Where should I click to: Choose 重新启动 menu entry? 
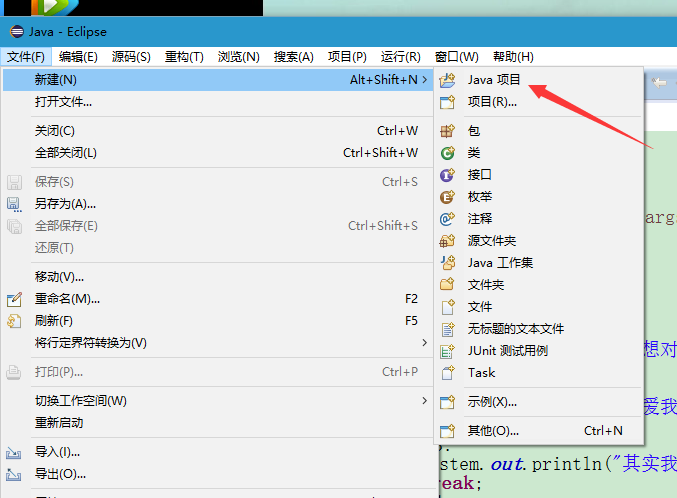click(x=218, y=423)
